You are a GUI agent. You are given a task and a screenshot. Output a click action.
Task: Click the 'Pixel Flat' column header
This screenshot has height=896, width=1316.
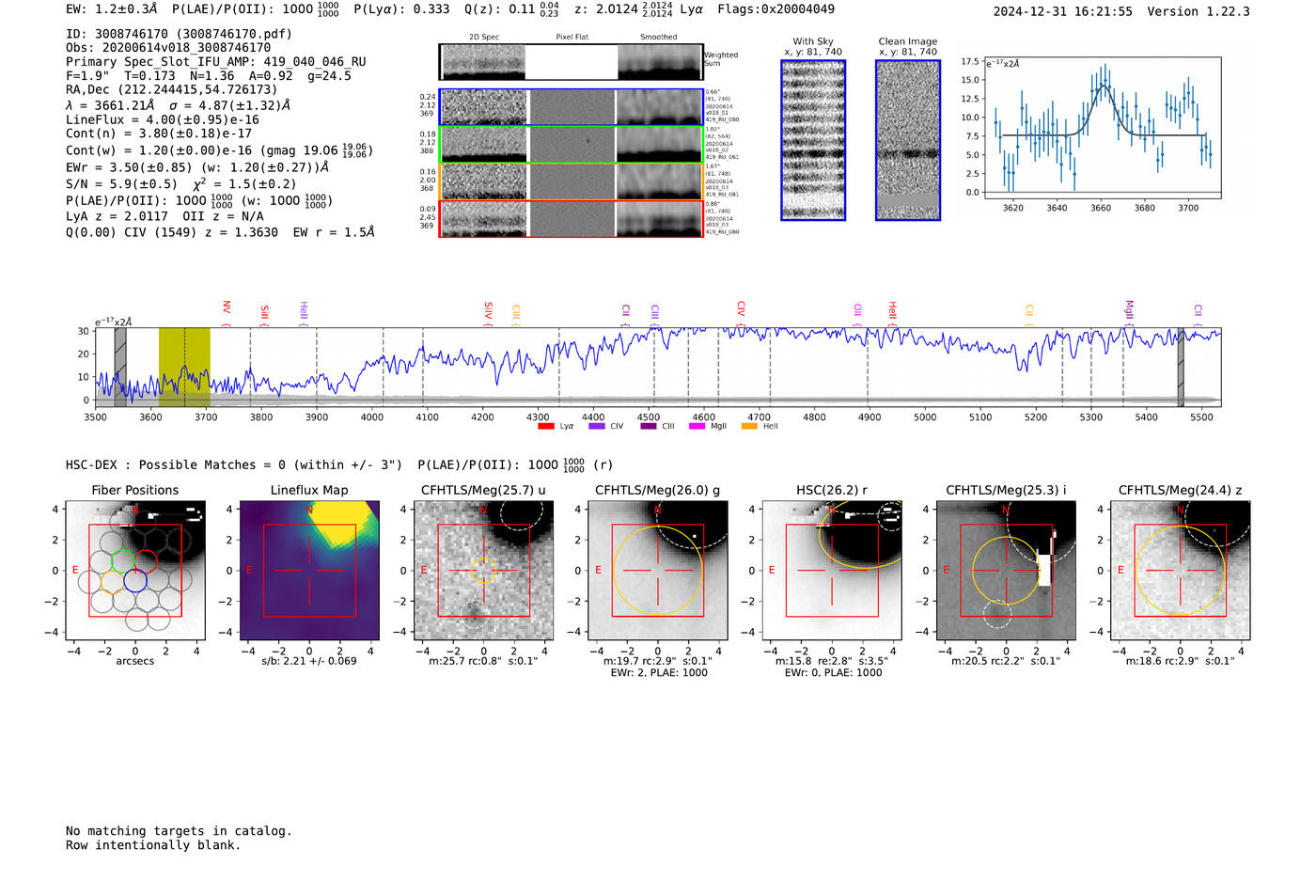[x=572, y=38]
